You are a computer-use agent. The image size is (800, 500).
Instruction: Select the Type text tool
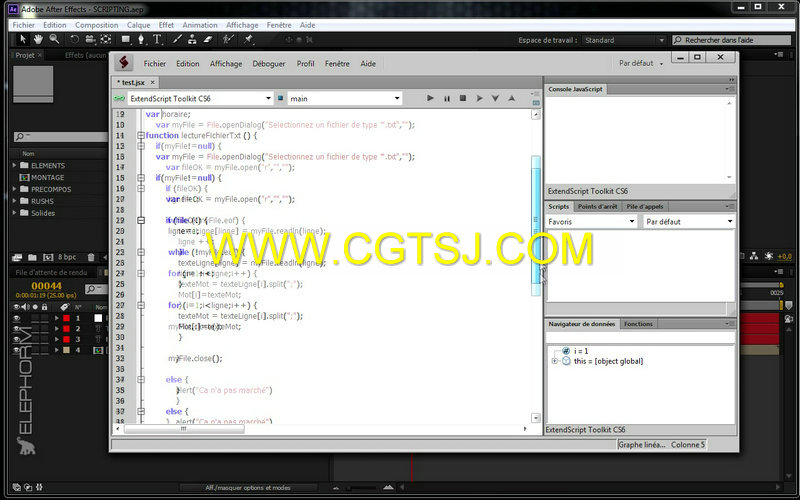157,39
